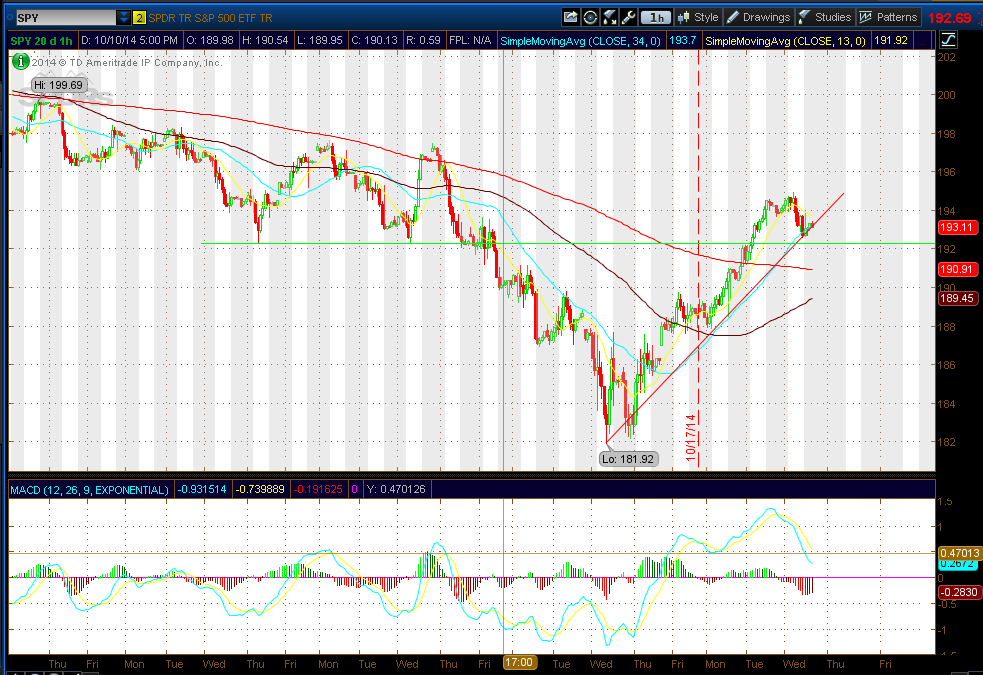
Task: Click the SPY symbol input field
Action: click(x=65, y=18)
